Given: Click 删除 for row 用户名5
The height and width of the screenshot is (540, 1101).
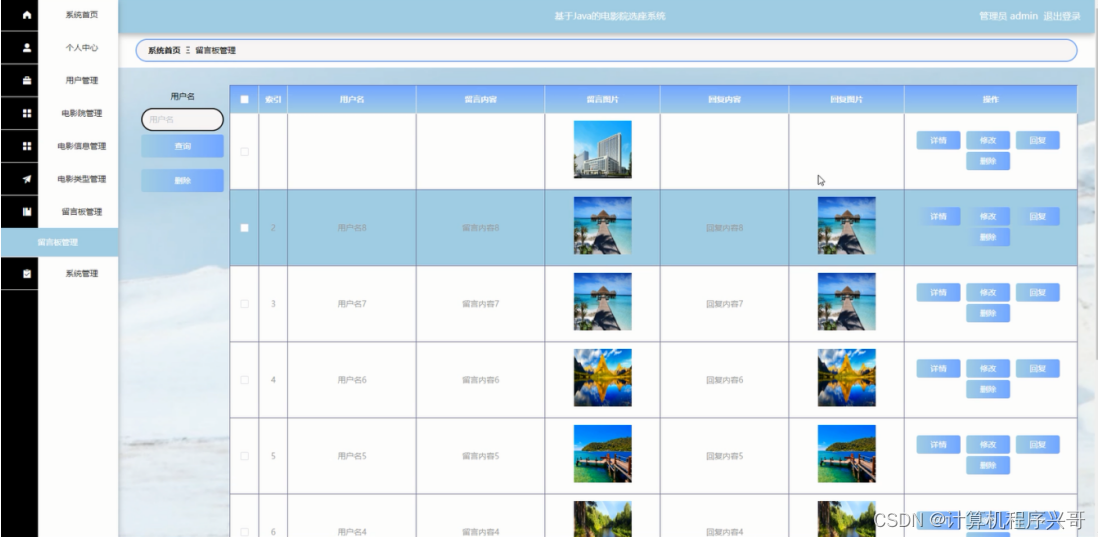Looking at the screenshot, I should click(988, 465).
